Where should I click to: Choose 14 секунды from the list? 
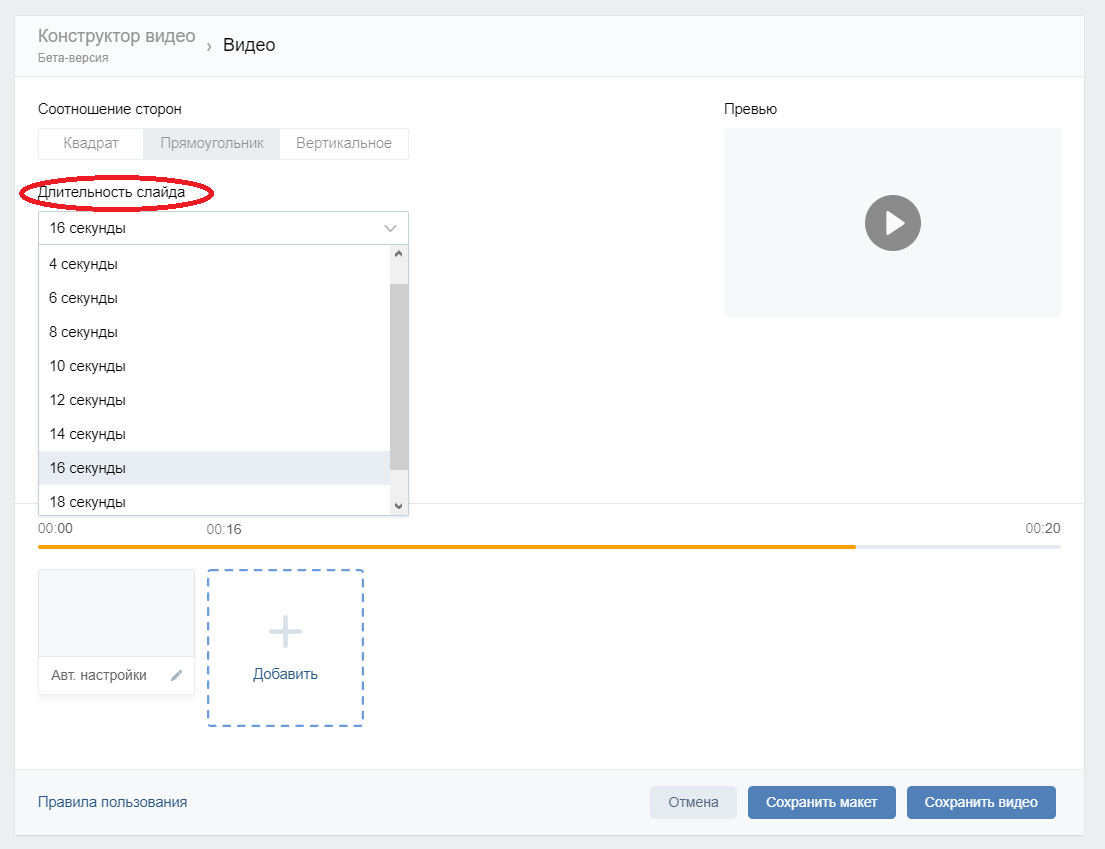click(214, 434)
